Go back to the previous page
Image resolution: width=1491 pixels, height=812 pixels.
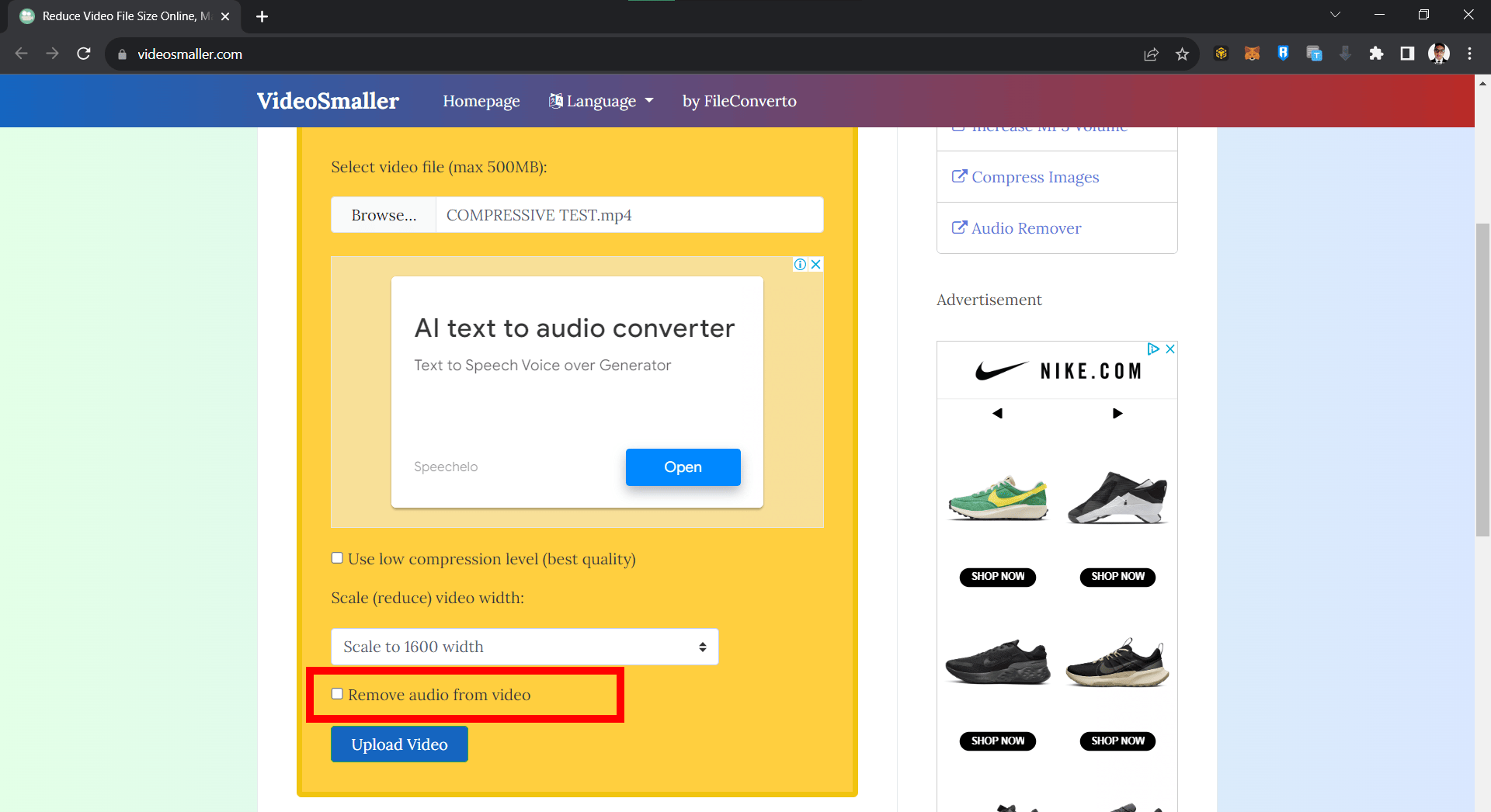[21, 54]
